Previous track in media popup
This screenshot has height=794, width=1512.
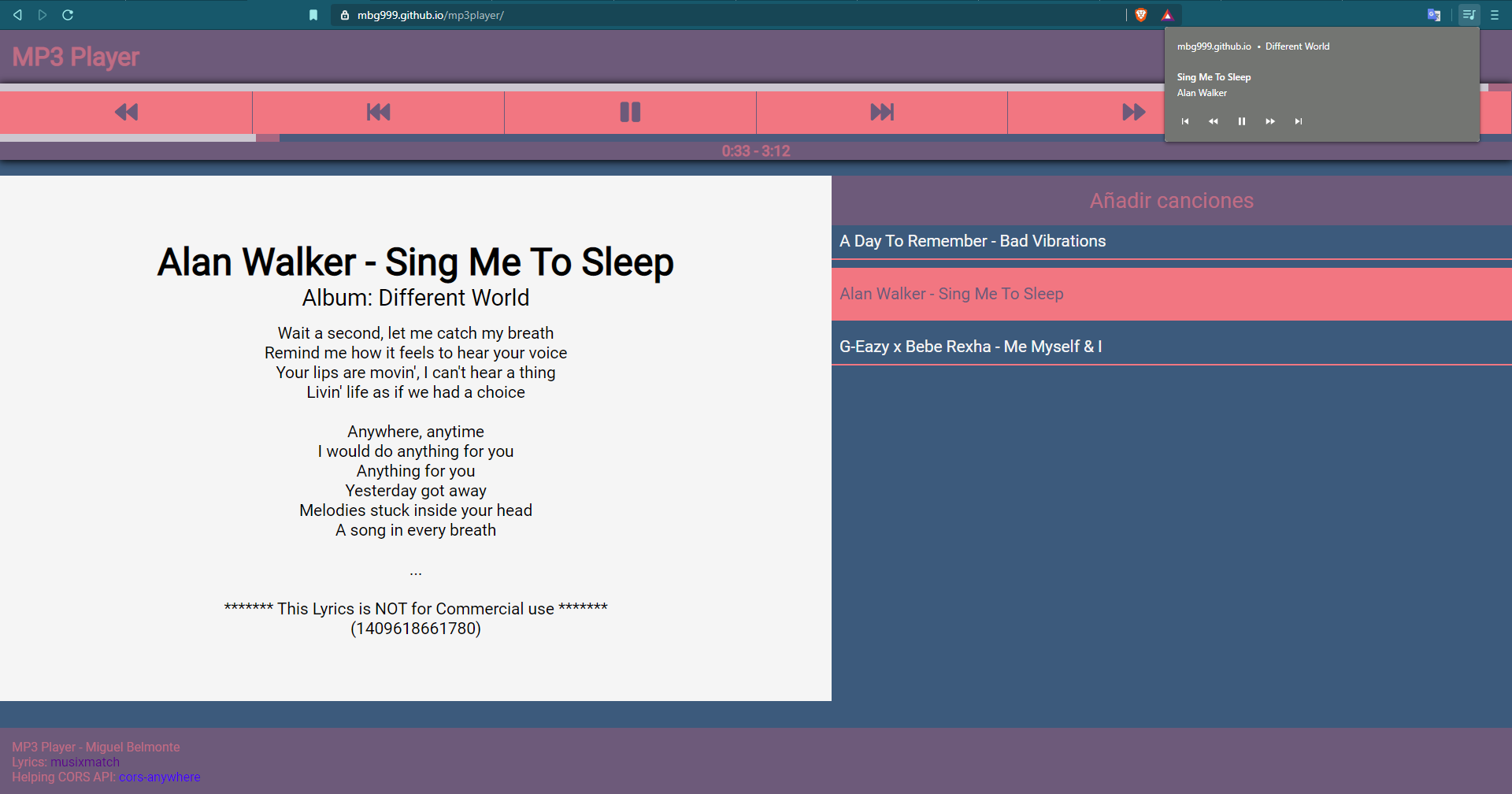click(x=1185, y=121)
